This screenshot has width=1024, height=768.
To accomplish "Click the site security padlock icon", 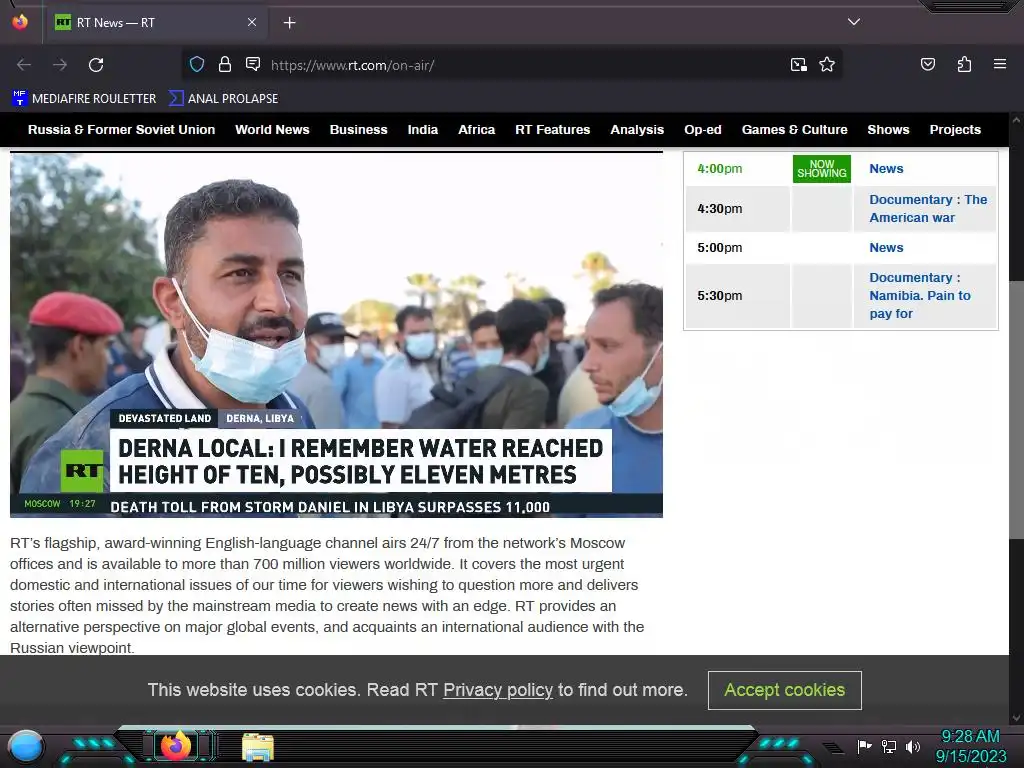I will point(225,64).
